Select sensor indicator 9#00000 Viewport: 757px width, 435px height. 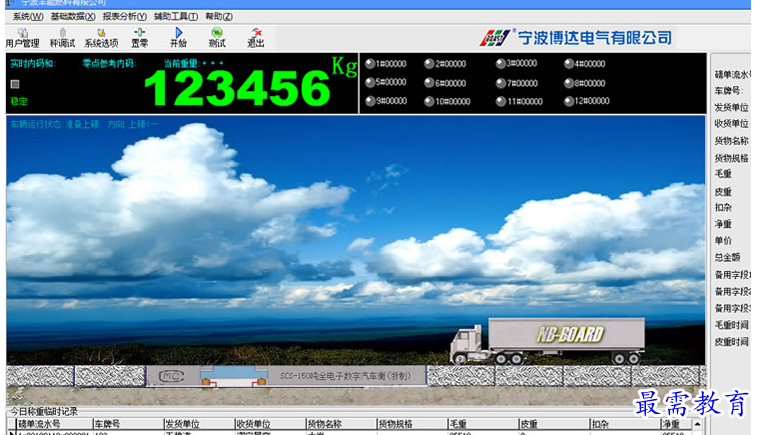(386, 101)
